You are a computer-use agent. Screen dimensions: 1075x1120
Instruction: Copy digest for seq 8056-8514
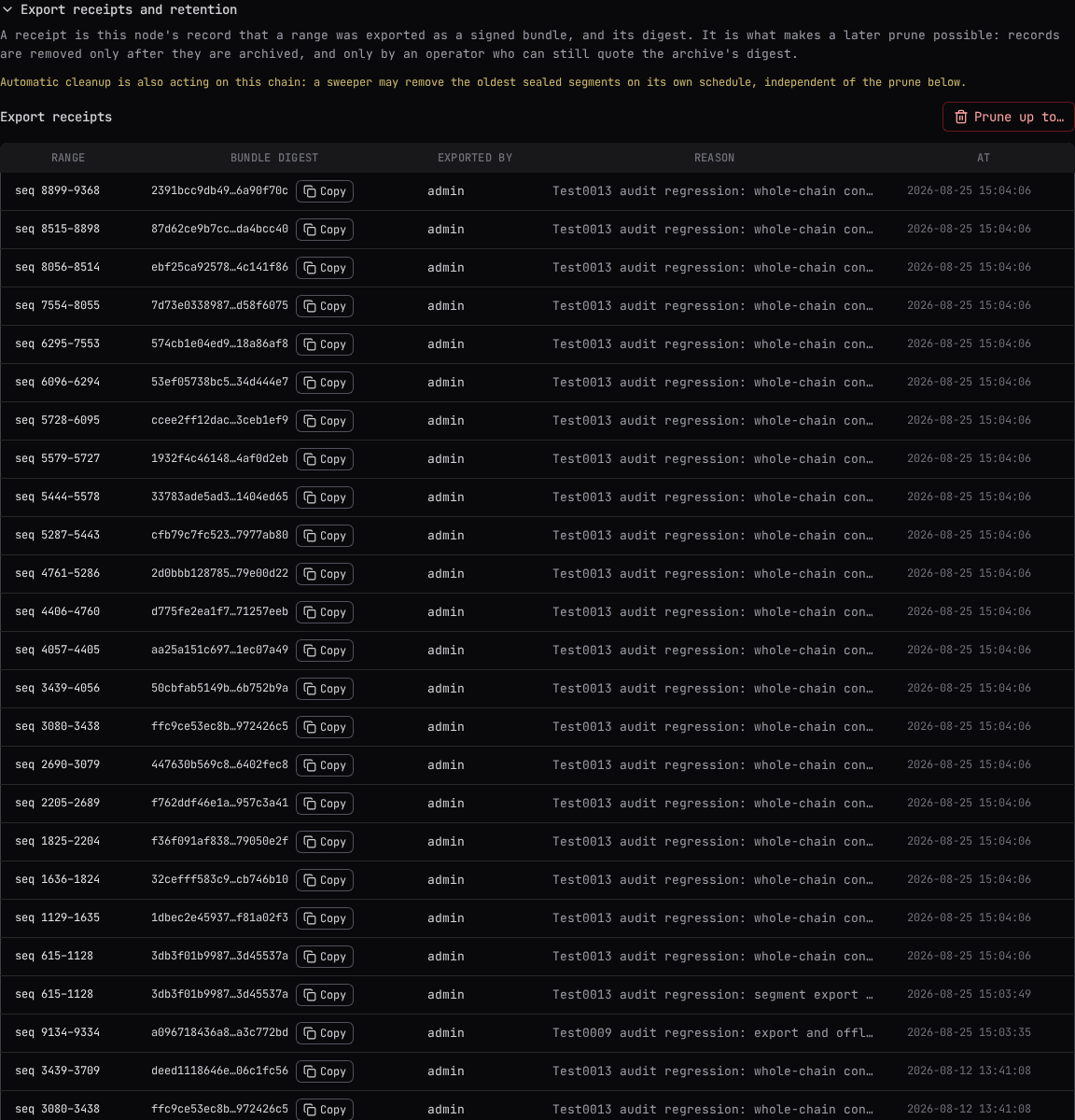coord(325,268)
